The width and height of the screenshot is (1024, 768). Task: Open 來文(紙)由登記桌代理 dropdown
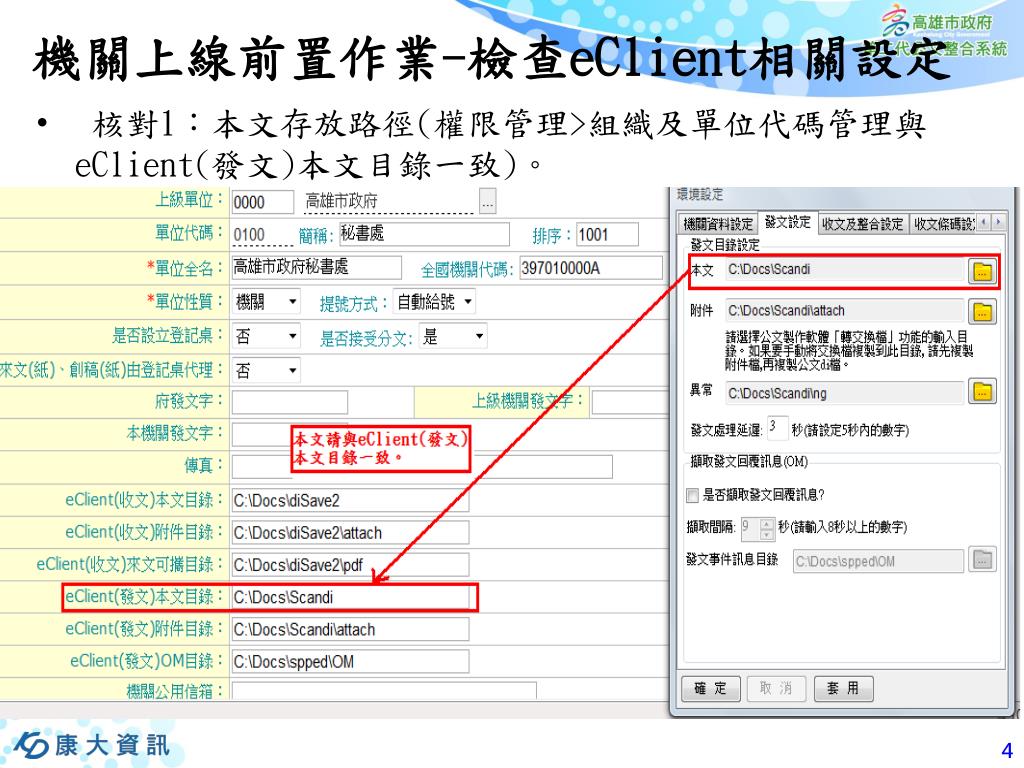(x=266, y=371)
